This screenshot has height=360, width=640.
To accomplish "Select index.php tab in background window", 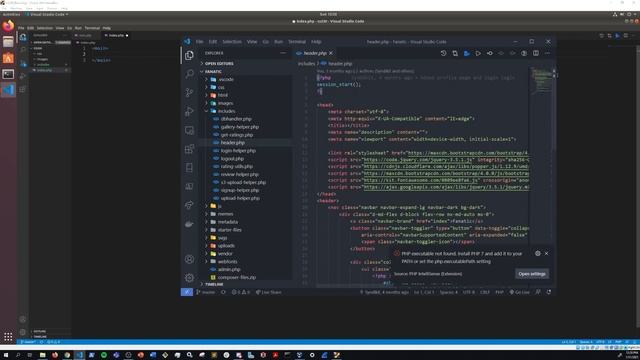I will pos(116,36).
